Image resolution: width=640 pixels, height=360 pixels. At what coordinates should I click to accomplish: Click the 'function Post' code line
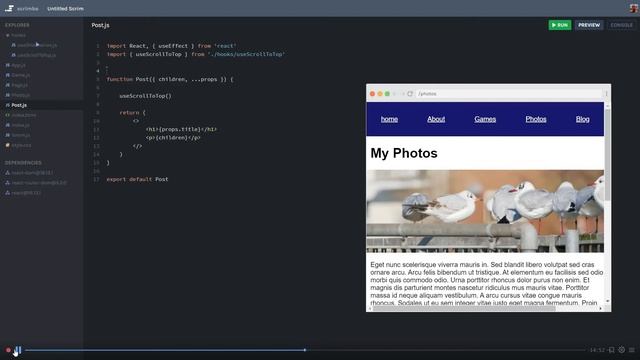[x=170, y=79]
